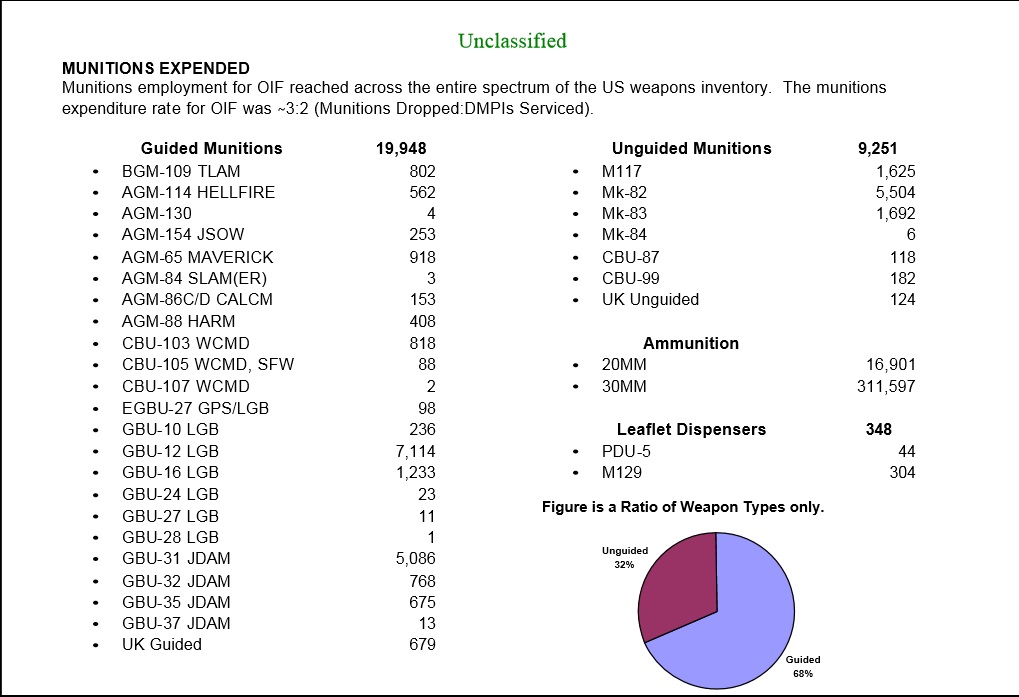This screenshot has width=1019, height=697.
Task: Select the HARM count 408
Action: pyautogui.click(x=422, y=322)
